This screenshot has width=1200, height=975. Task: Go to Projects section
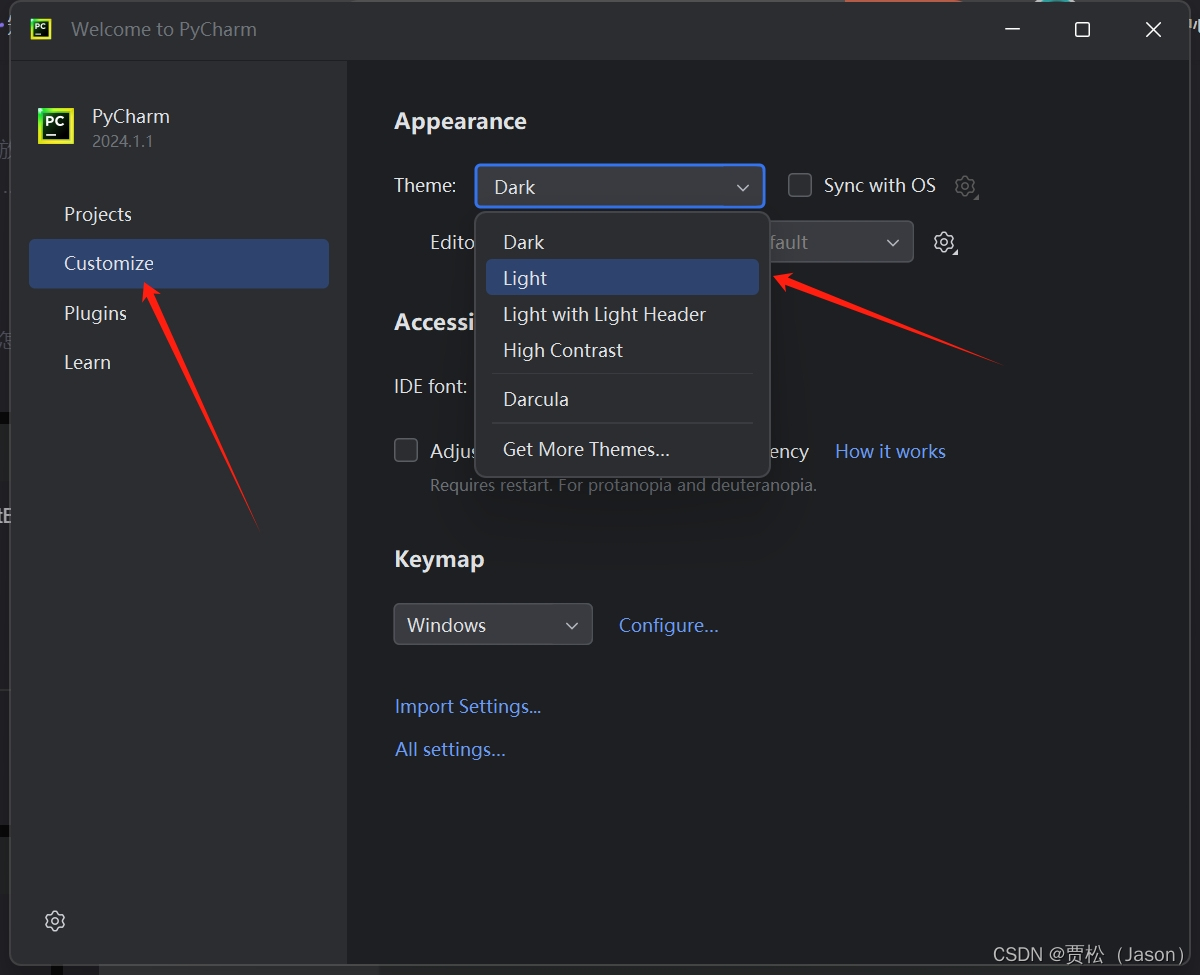[179, 214]
